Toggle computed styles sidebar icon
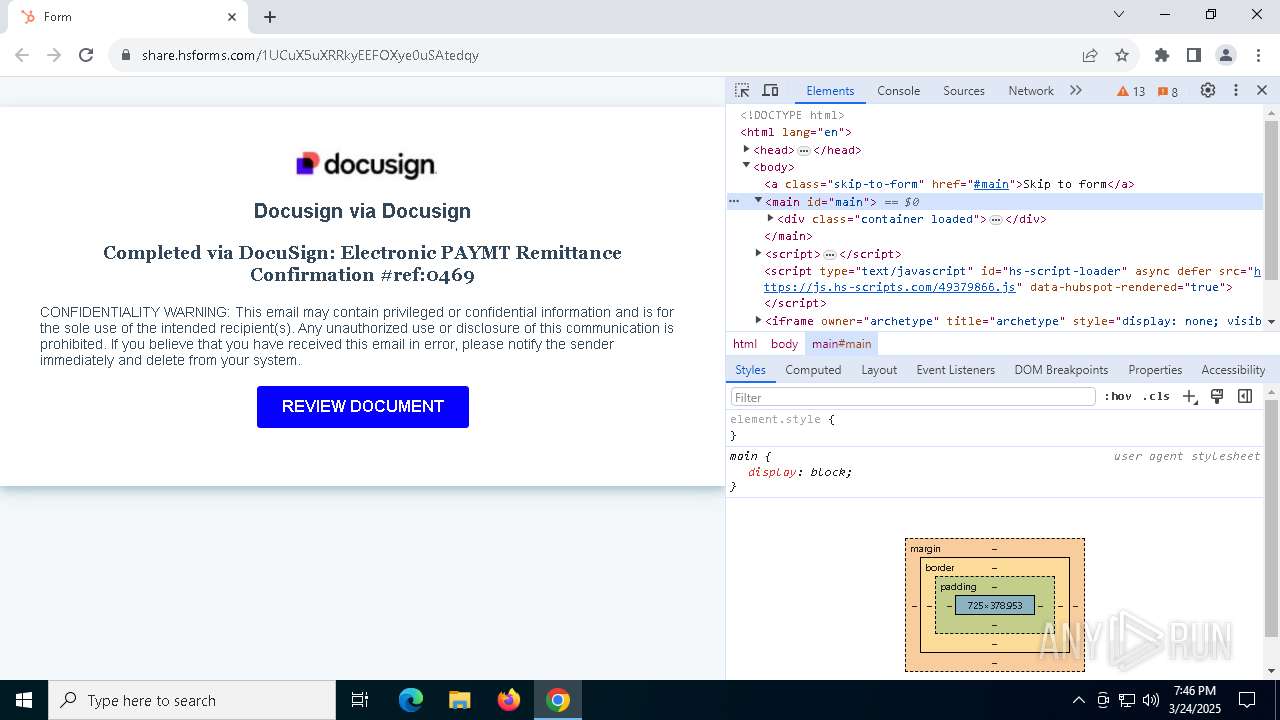 point(1245,397)
